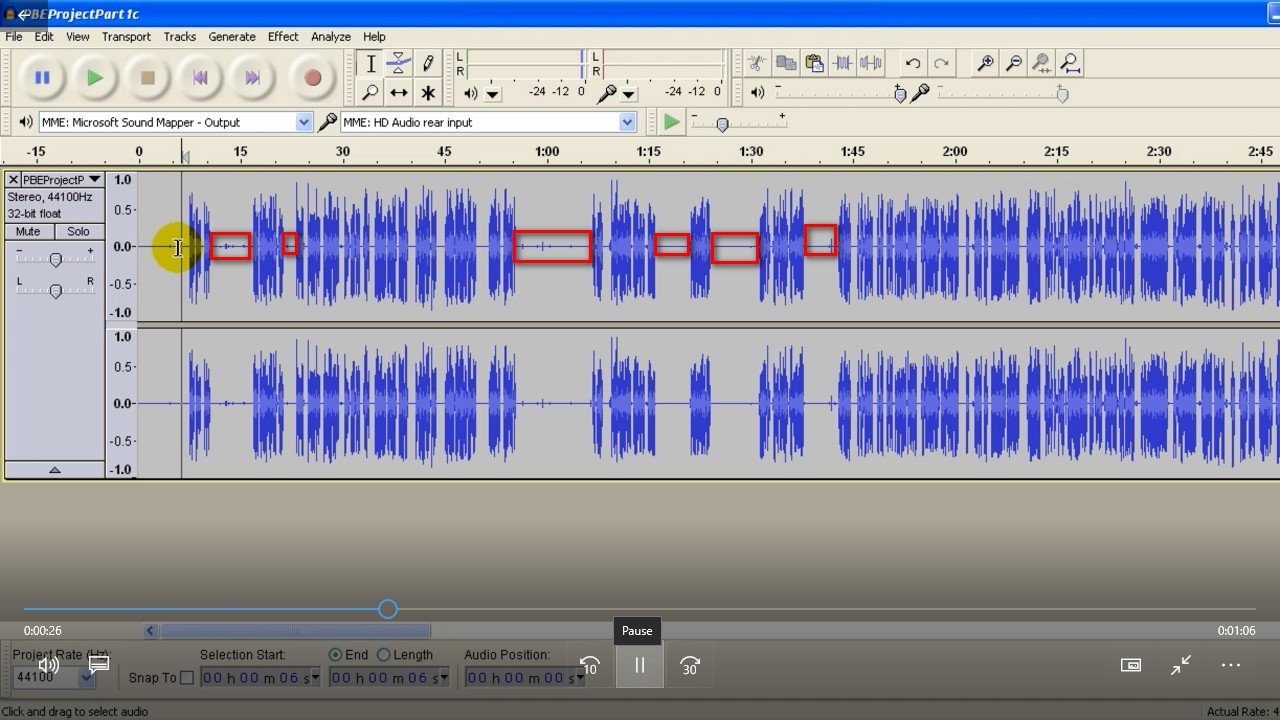Click the Cut scissors icon
Viewport: 1280px width, 720px height.
click(x=757, y=63)
